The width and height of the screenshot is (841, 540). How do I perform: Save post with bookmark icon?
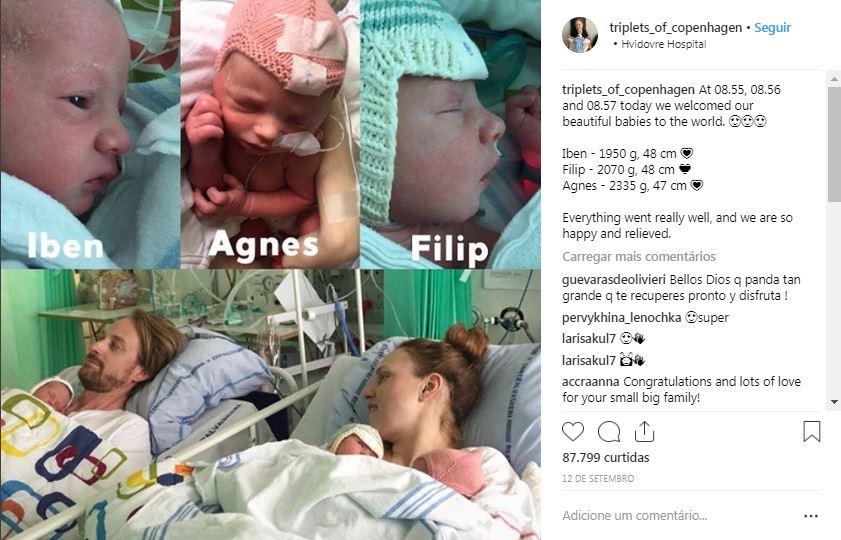(812, 431)
